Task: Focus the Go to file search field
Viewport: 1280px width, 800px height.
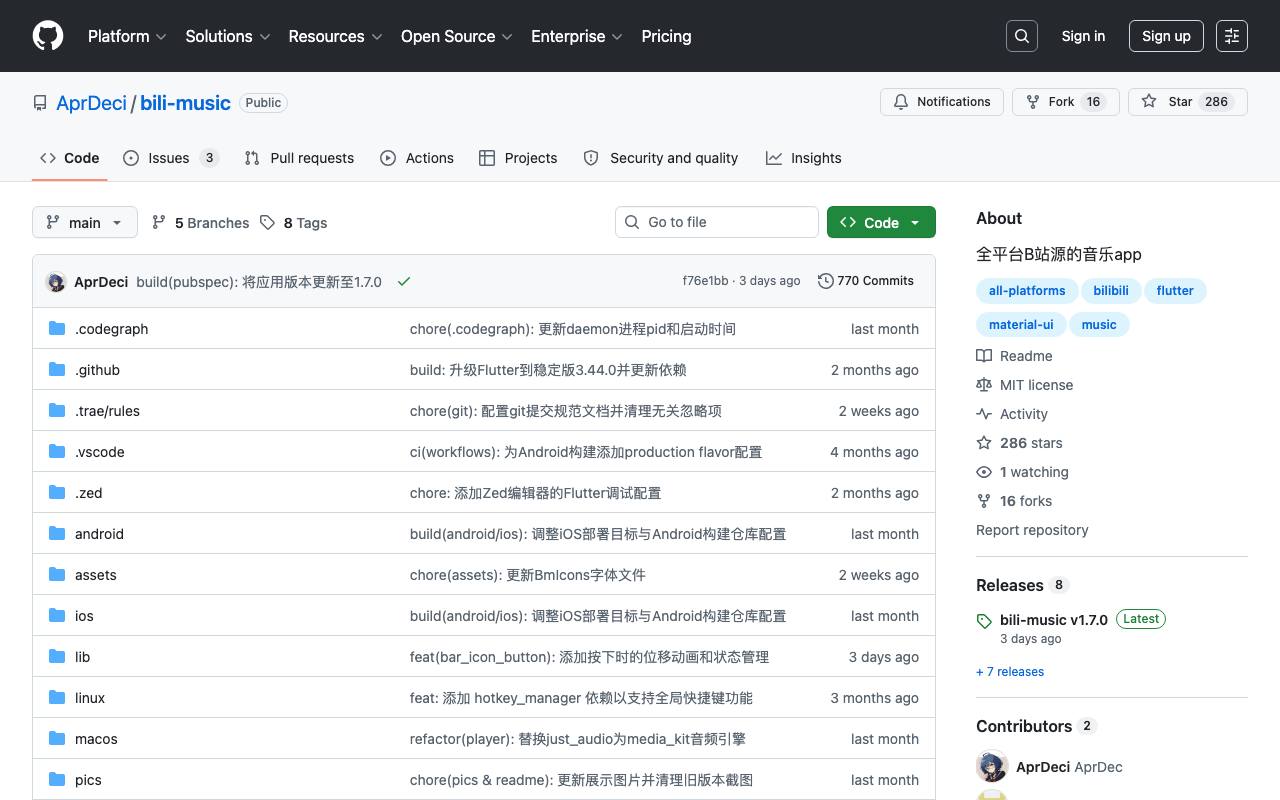Action: pyautogui.click(x=717, y=222)
